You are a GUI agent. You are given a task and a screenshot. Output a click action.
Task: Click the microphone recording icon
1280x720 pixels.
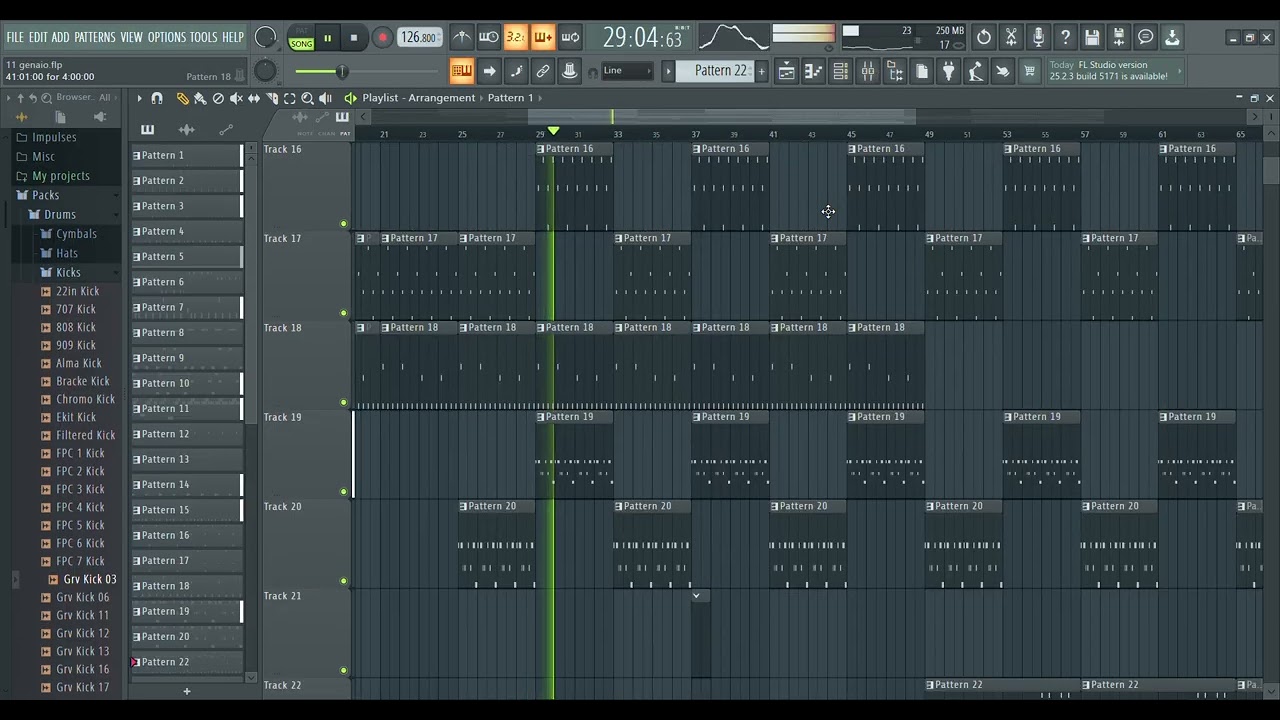pos(1038,38)
